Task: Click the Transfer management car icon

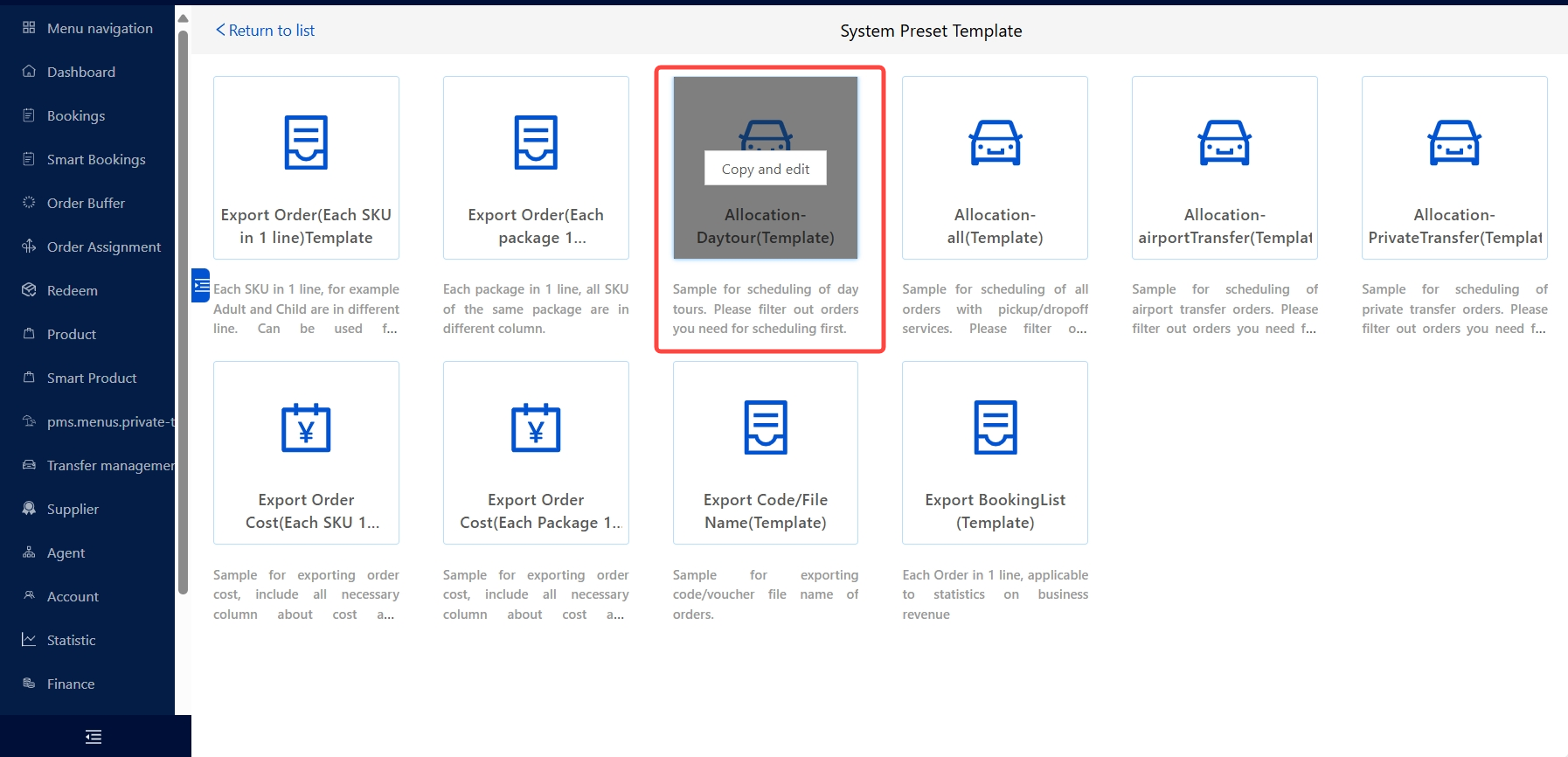Action: tap(29, 465)
